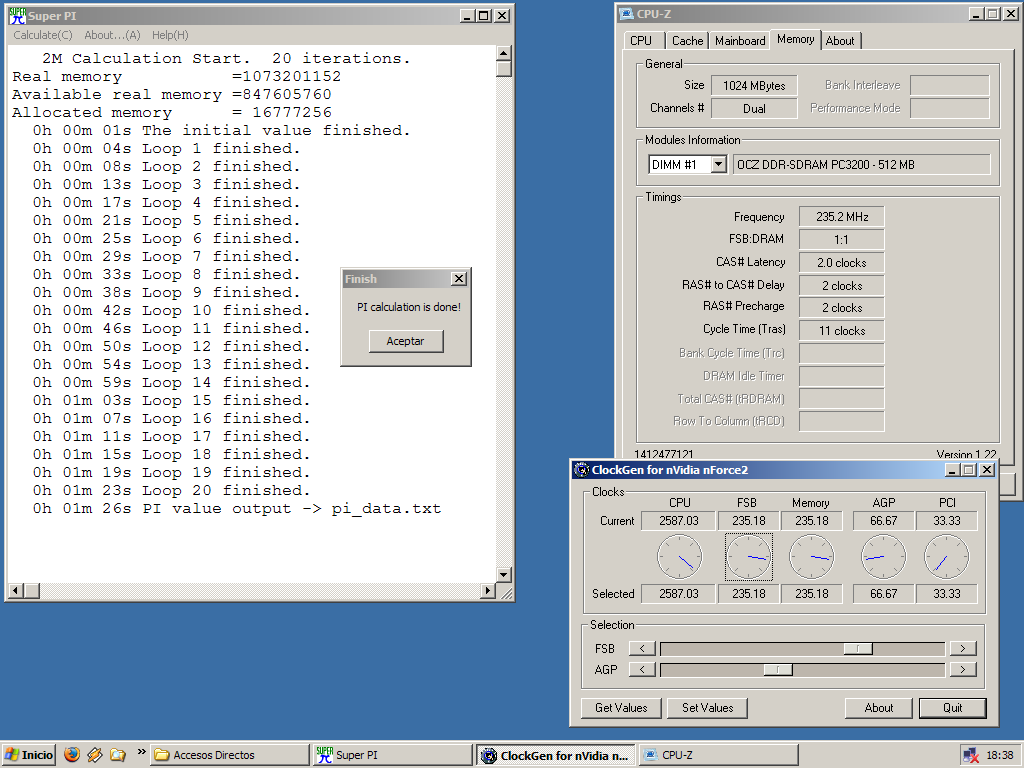The image size is (1024, 768).
Task: Click the AGP slider right arrow
Action: point(962,670)
